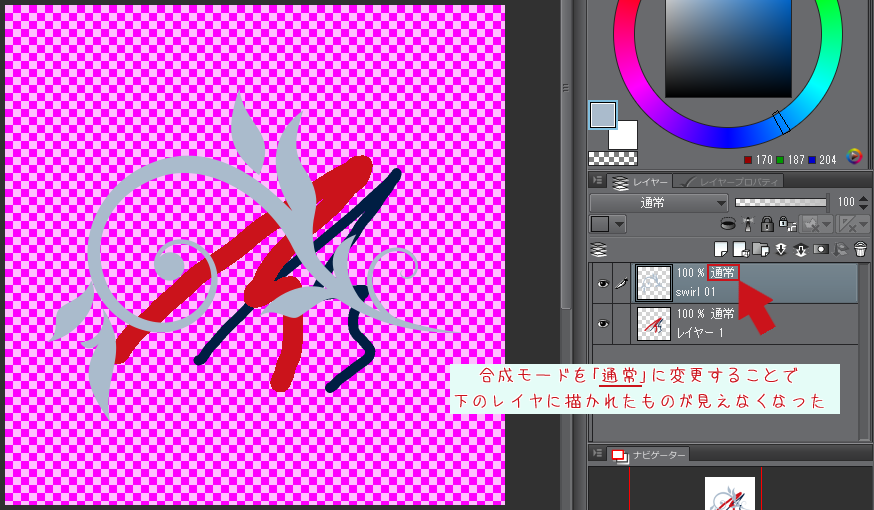This screenshot has height=510, width=874.
Task: Click the two-pane layer display icon
Action: coord(599,249)
